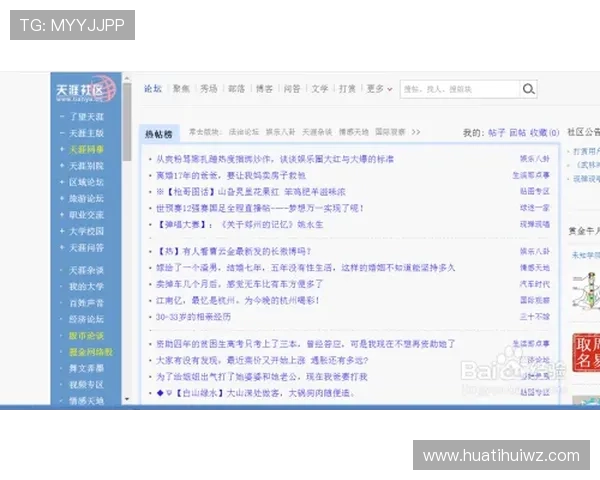600x480 pixels.
Task: Select 天涯杂谈 in the left sidebar
Action: point(86,270)
